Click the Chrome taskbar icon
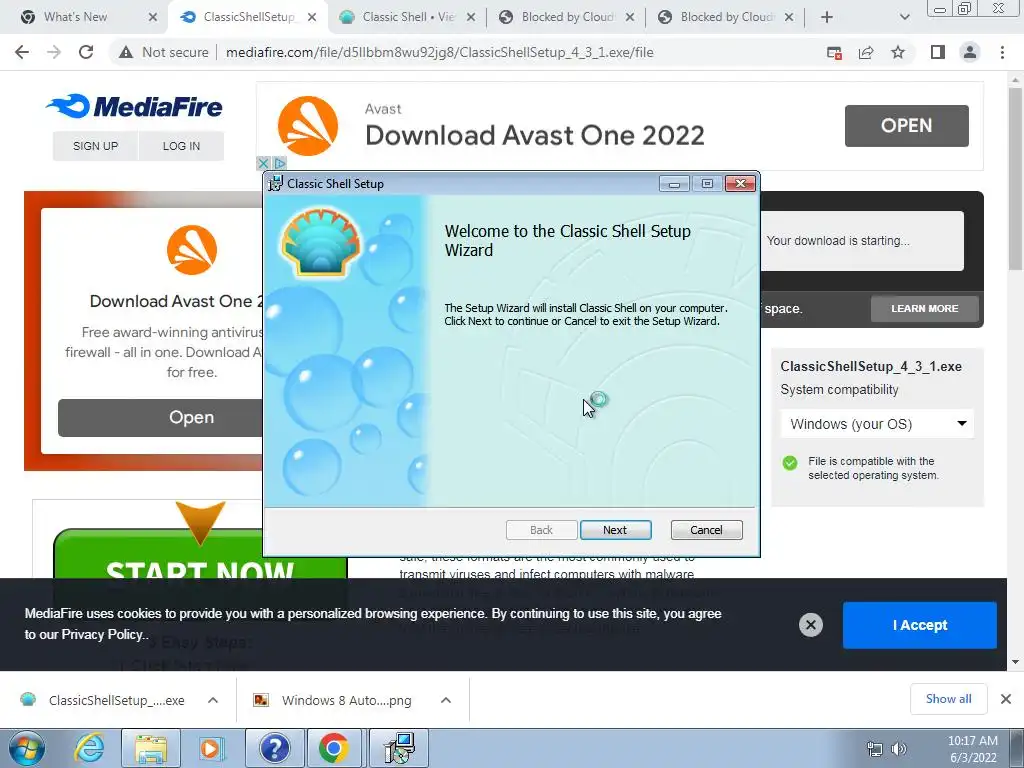Image resolution: width=1024 pixels, height=768 pixels. point(334,748)
